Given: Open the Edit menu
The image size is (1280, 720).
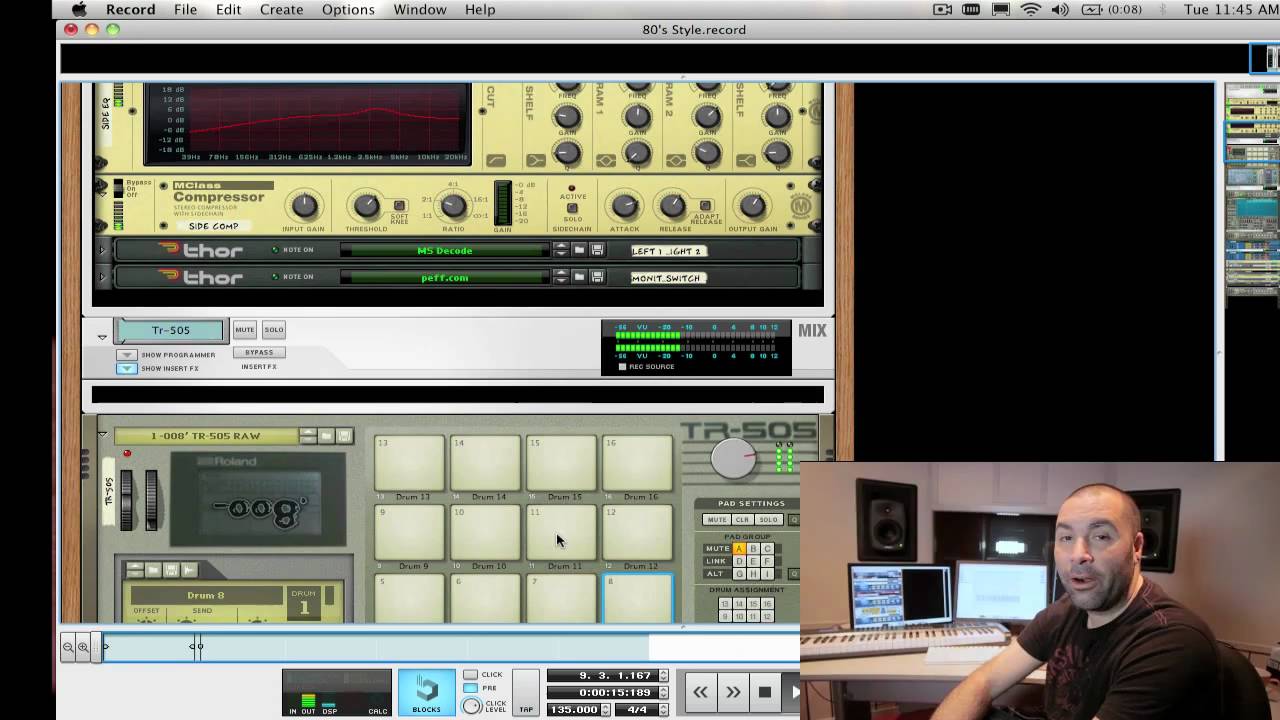Looking at the screenshot, I should click(228, 10).
